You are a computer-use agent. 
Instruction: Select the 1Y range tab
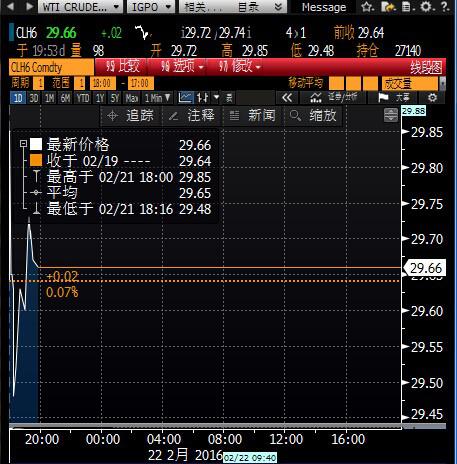tap(100, 98)
